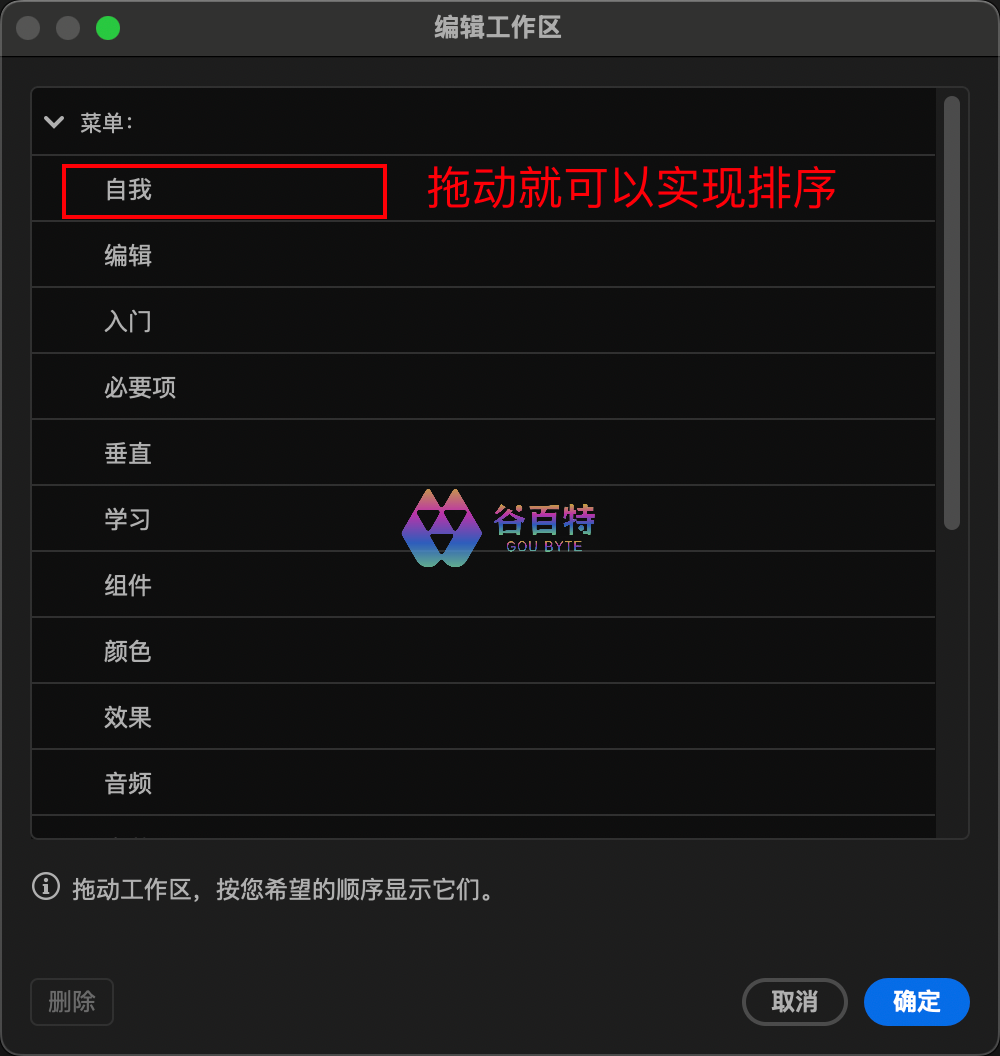The width and height of the screenshot is (1000, 1056).
Task: Click the 编辑工作区 dialog title
Action: tap(498, 28)
